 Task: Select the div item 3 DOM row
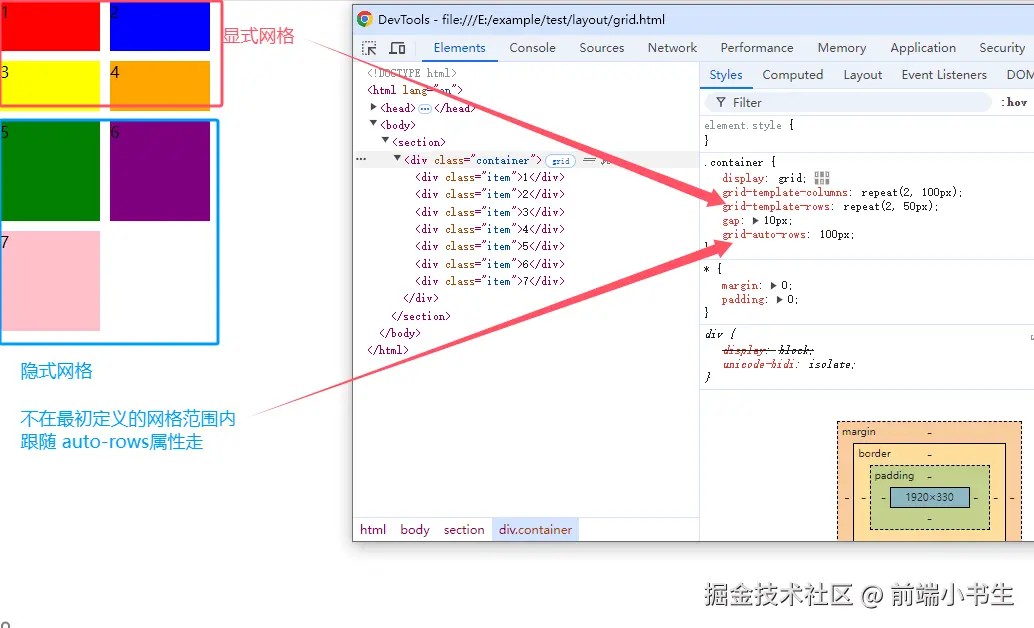(490, 212)
